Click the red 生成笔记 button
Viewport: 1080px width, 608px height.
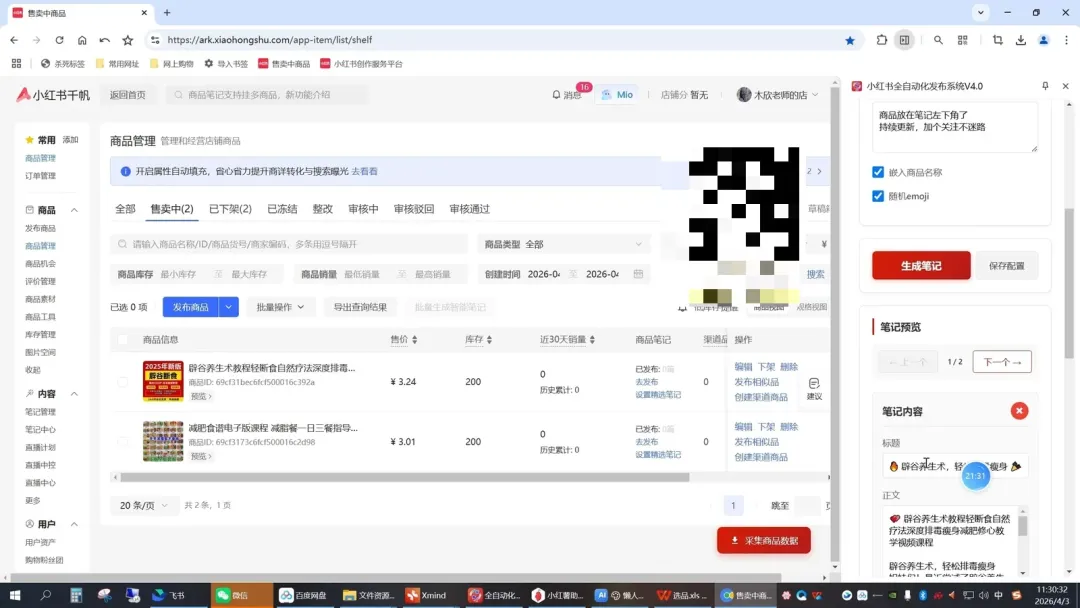point(921,266)
